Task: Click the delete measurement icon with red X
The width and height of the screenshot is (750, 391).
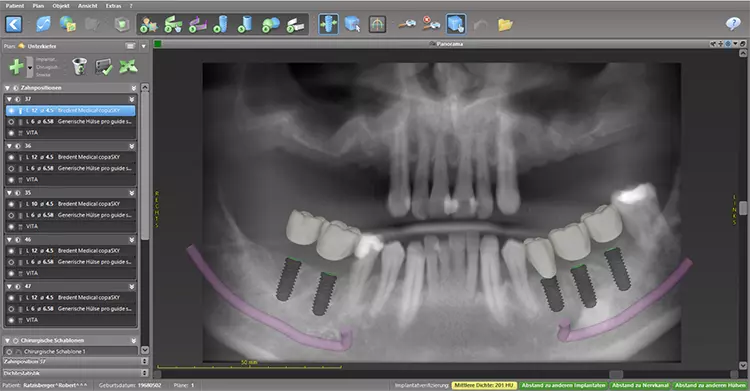Action: (431, 23)
